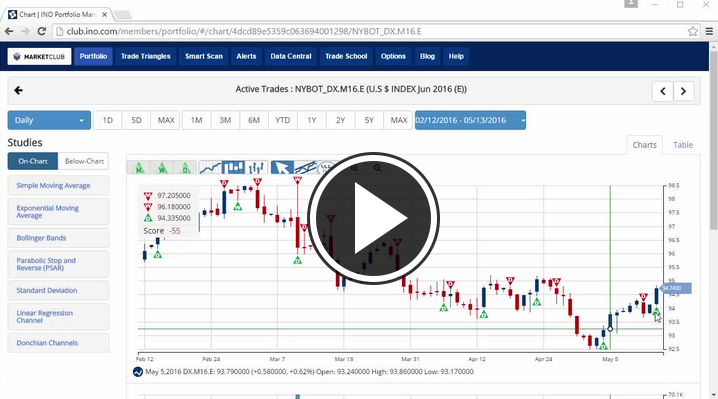Open the Daily interval dropdown
Image resolution: width=718 pixels, height=399 pixels.
pos(49,120)
